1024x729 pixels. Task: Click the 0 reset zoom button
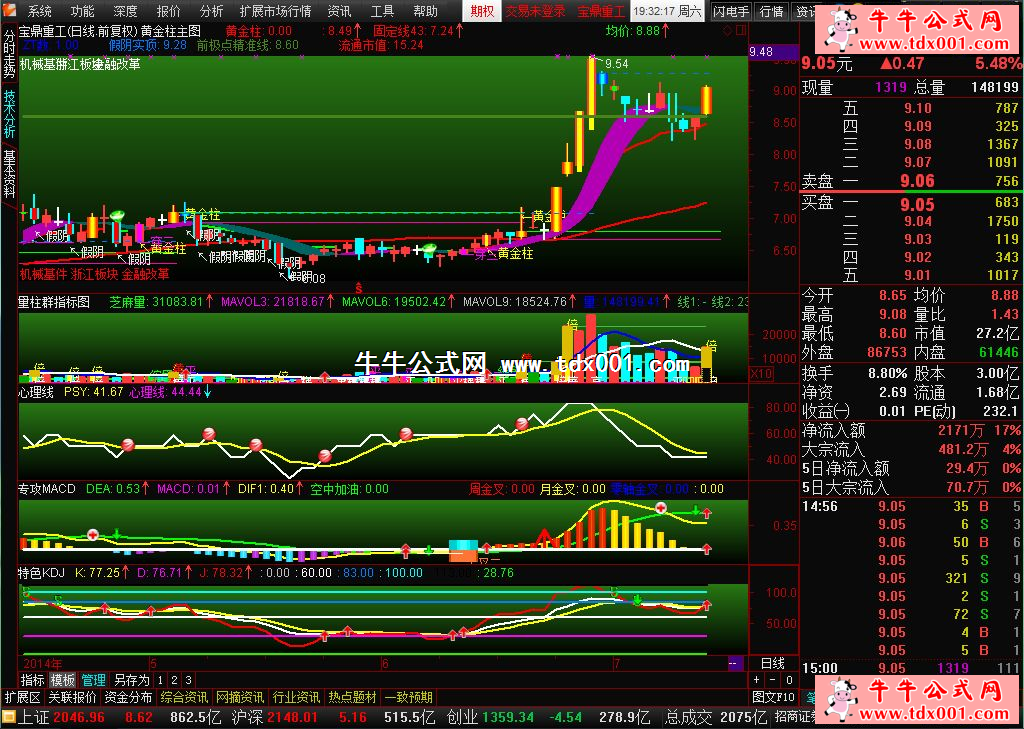click(789, 680)
